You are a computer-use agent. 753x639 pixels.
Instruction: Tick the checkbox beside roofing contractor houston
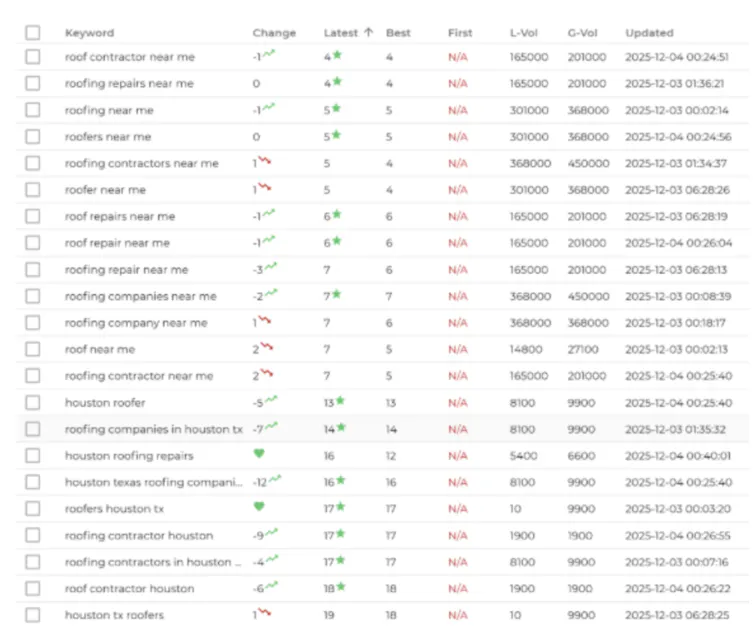33,535
